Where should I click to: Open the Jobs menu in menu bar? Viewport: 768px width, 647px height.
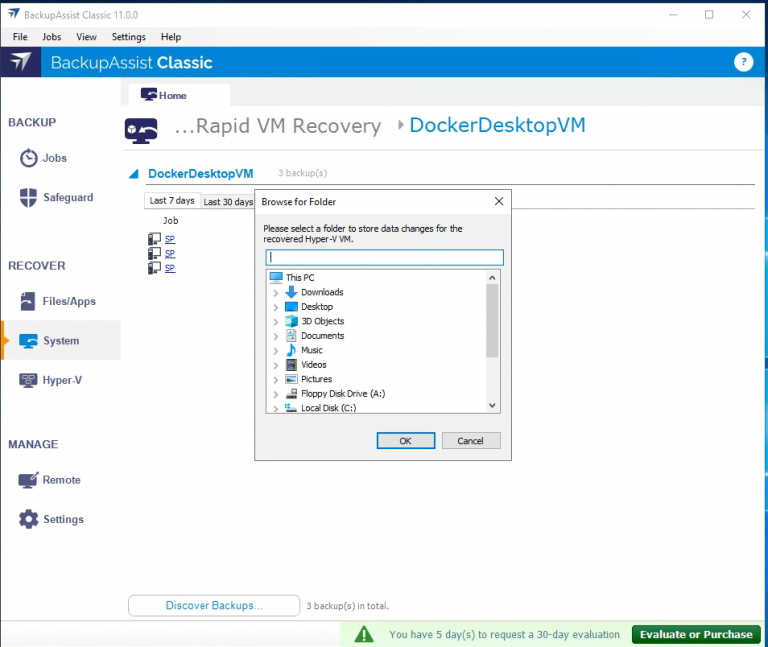(x=51, y=37)
